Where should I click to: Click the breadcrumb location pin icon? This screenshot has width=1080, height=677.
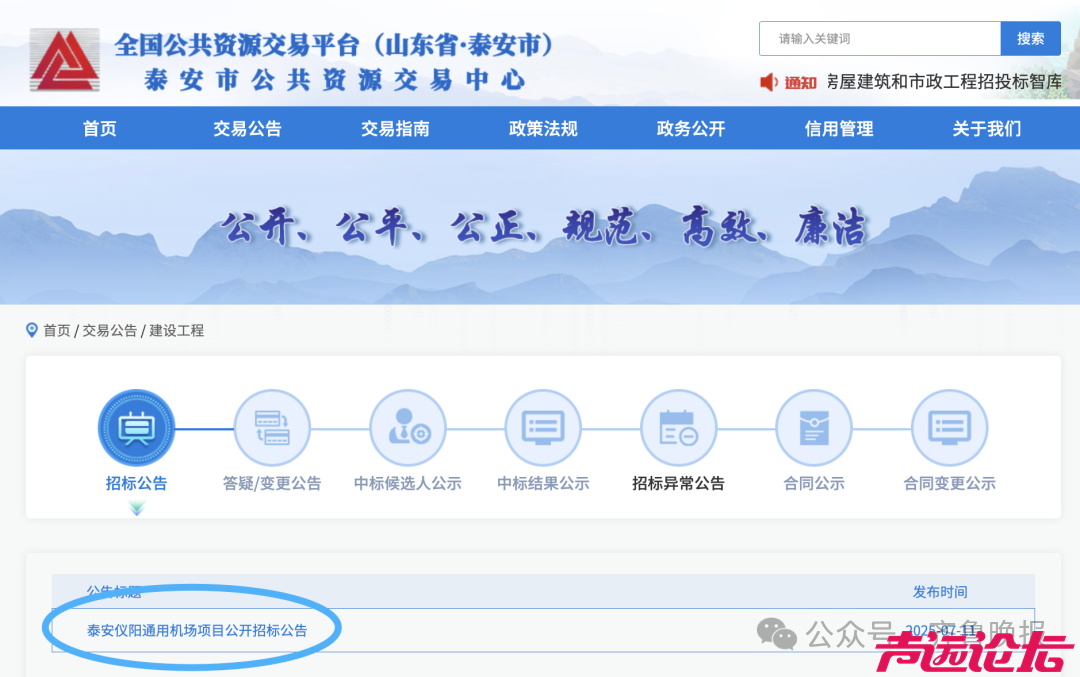(x=30, y=330)
